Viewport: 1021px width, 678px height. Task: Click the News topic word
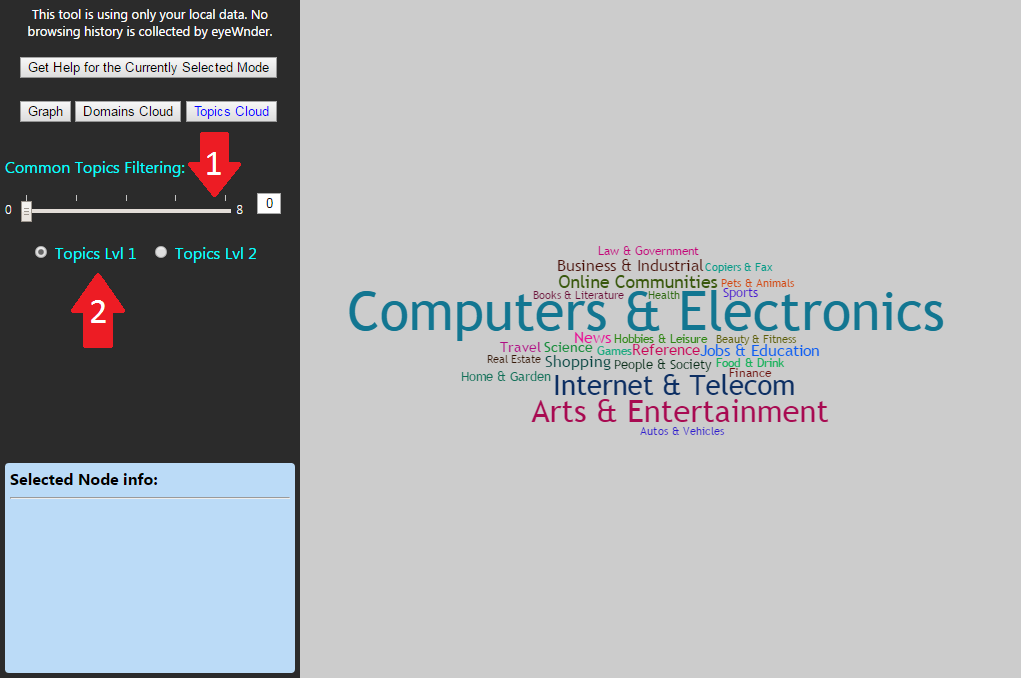[x=593, y=338]
